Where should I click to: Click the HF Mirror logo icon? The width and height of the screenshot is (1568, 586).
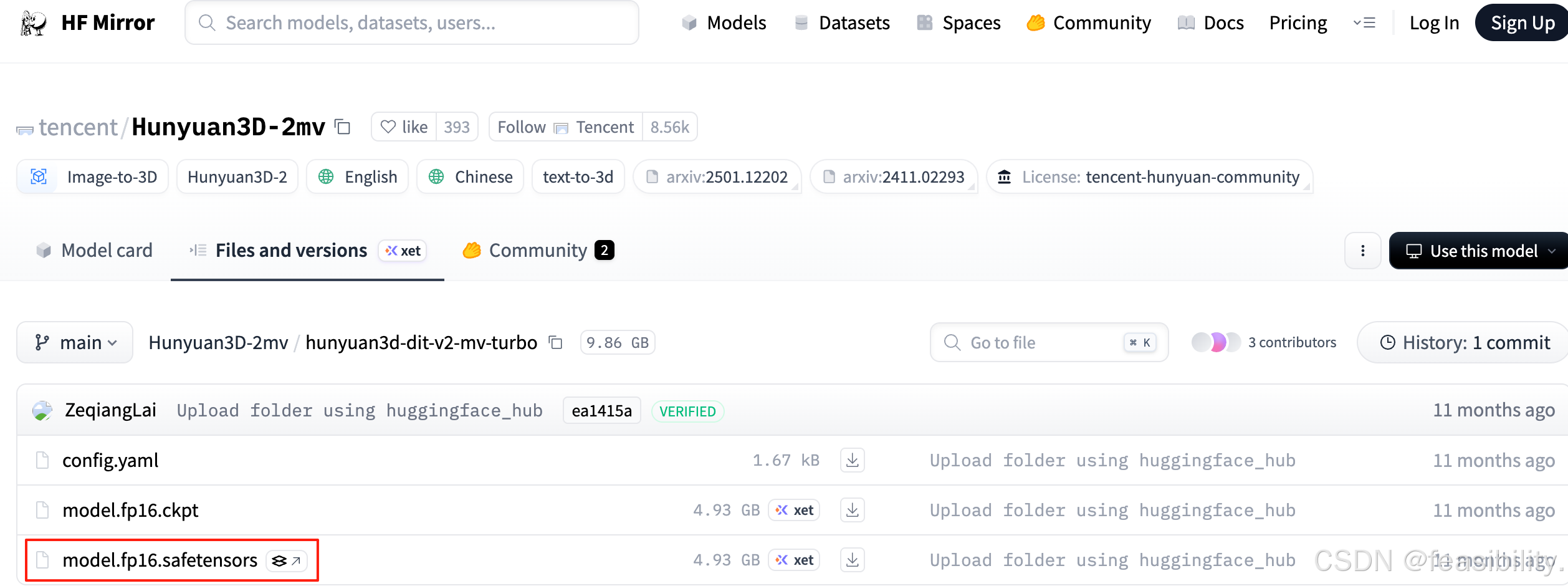34,23
